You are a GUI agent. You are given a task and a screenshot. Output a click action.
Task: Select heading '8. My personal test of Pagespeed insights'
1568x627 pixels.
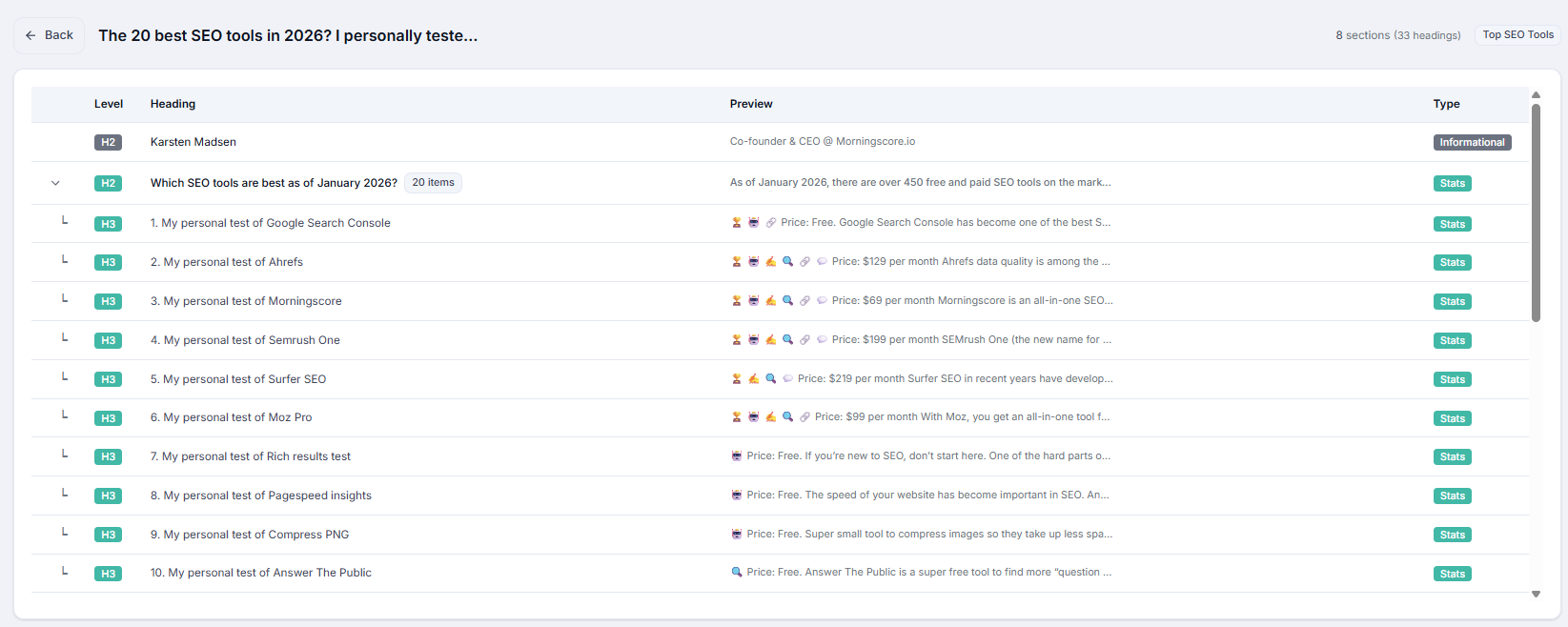click(x=261, y=496)
